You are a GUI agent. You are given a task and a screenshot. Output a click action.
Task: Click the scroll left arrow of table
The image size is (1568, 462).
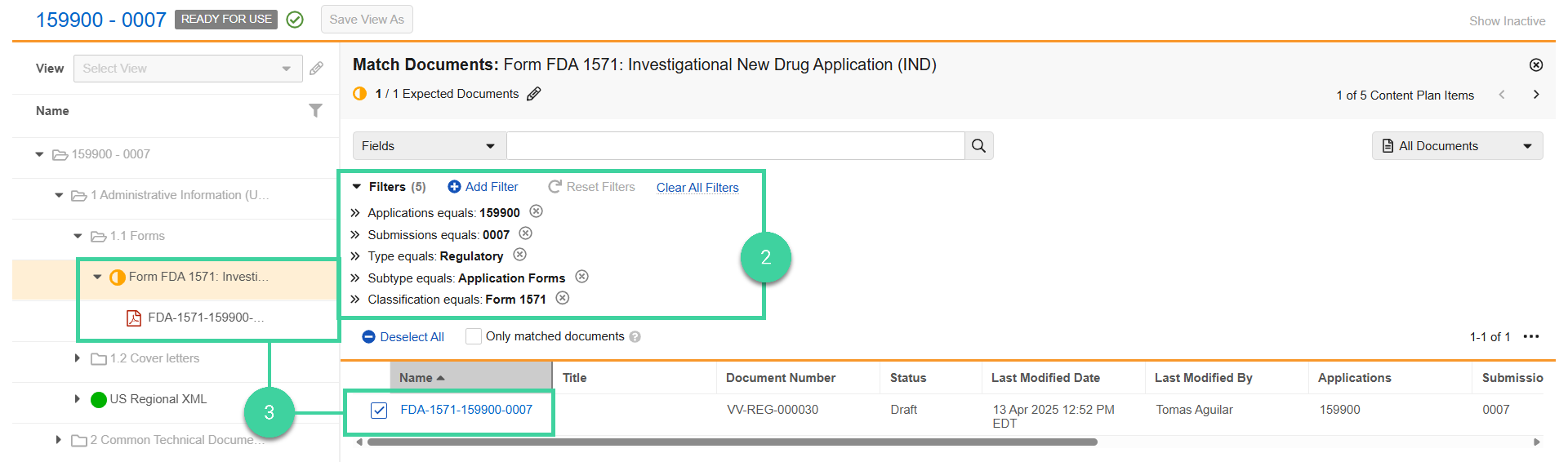point(359,442)
